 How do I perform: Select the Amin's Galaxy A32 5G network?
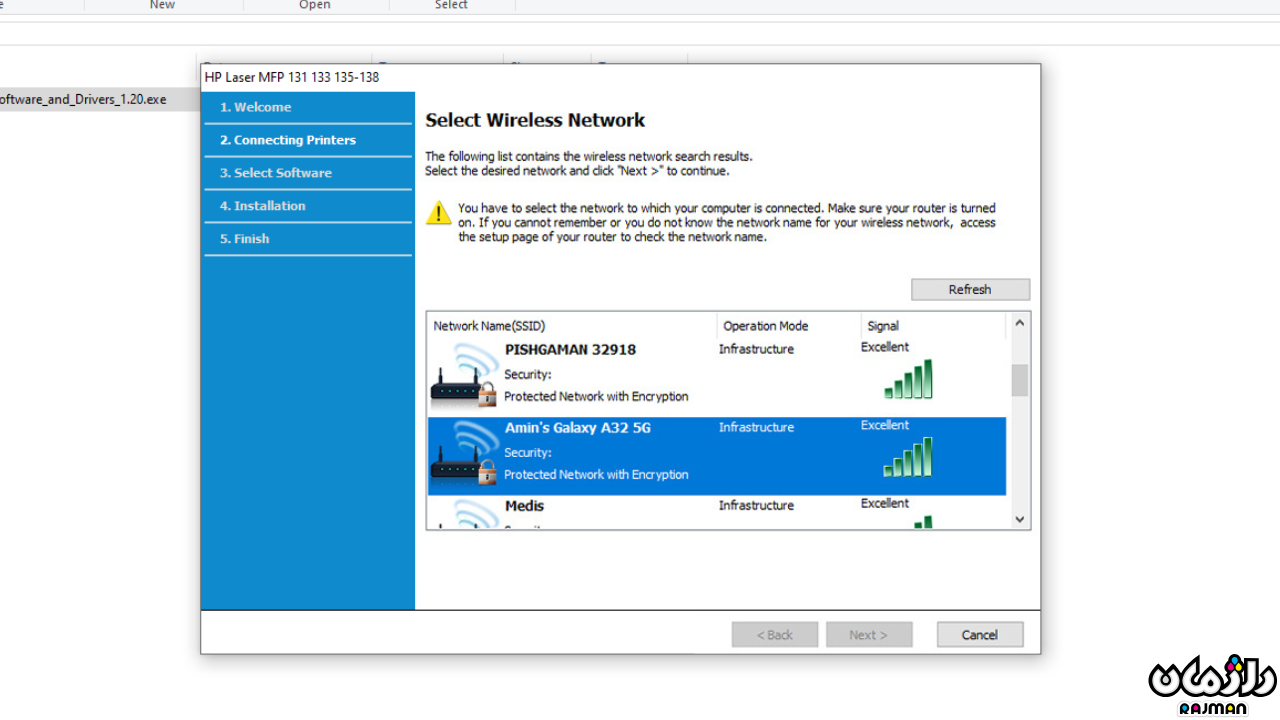[716, 456]
